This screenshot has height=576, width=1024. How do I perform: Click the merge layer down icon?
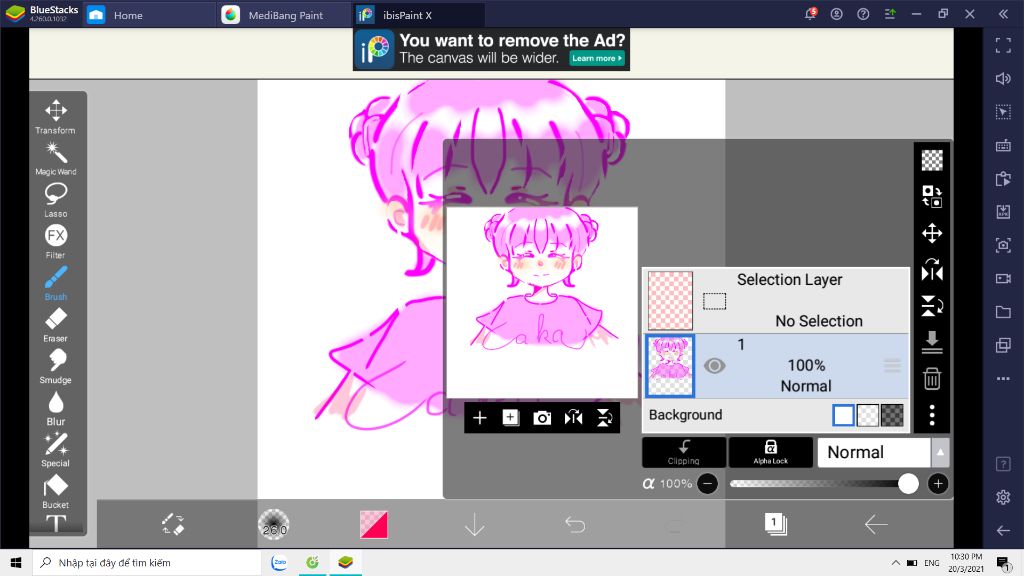(x=932, y=342)
